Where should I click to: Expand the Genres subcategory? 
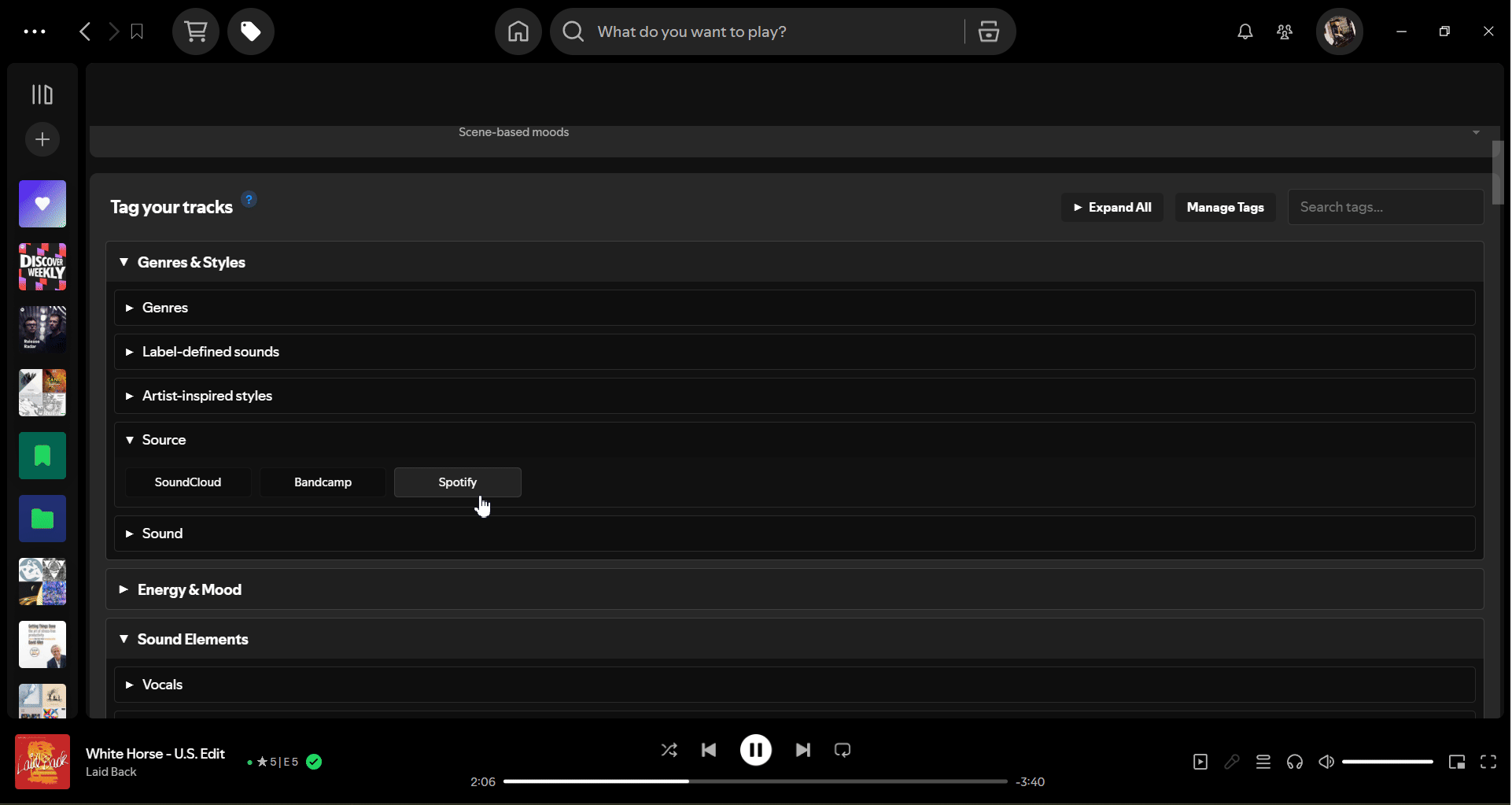click(x=795, y=308)
